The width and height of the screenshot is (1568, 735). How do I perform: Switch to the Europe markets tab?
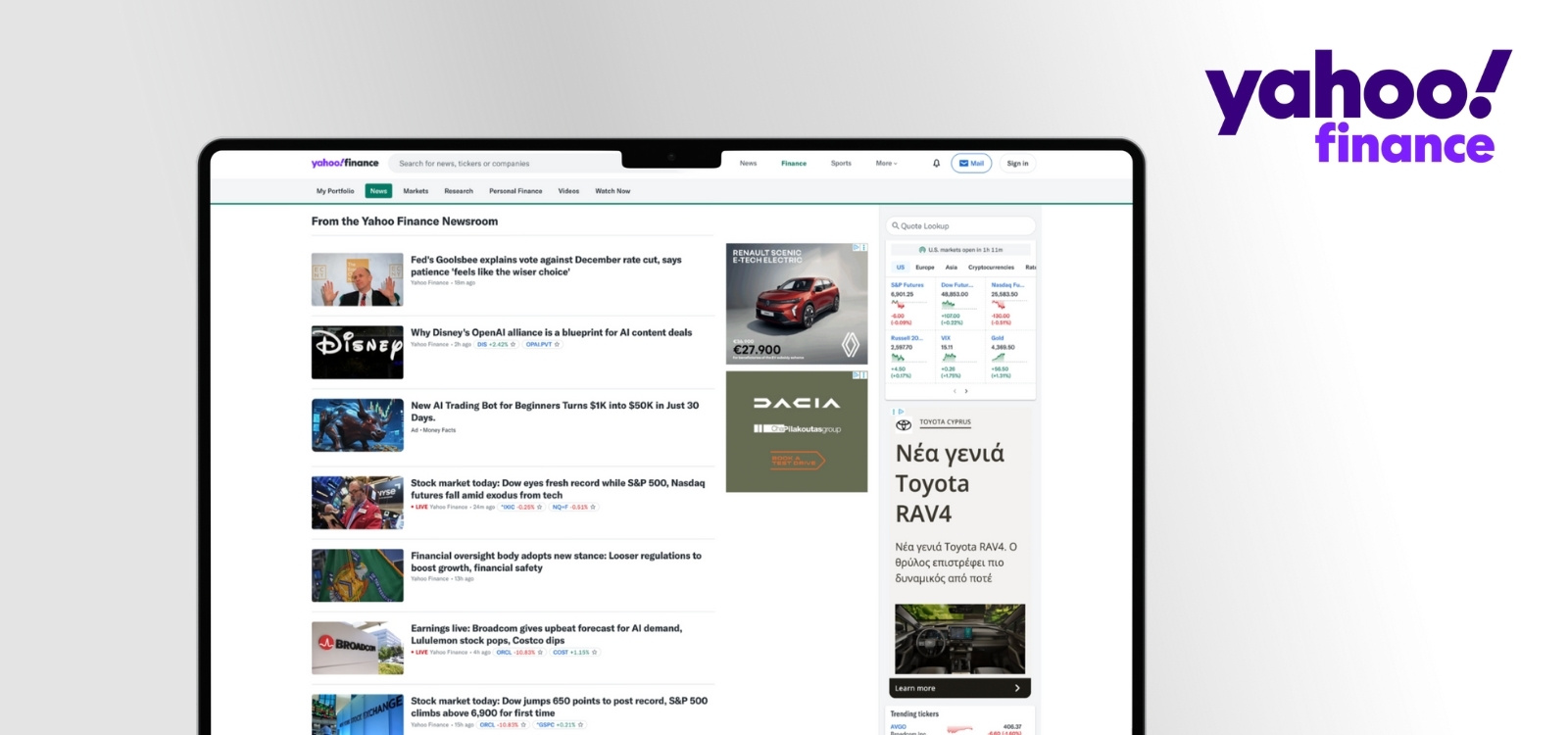pyautogui.click(x=925, y=267)
